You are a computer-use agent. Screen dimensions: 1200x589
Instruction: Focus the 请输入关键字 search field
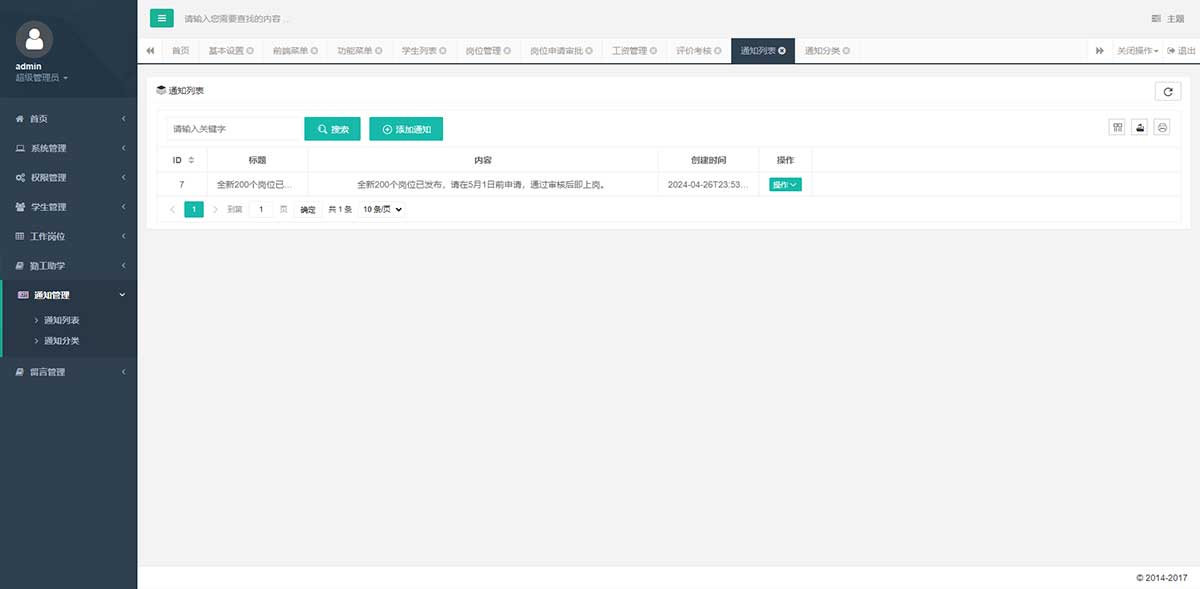[234, 129]
